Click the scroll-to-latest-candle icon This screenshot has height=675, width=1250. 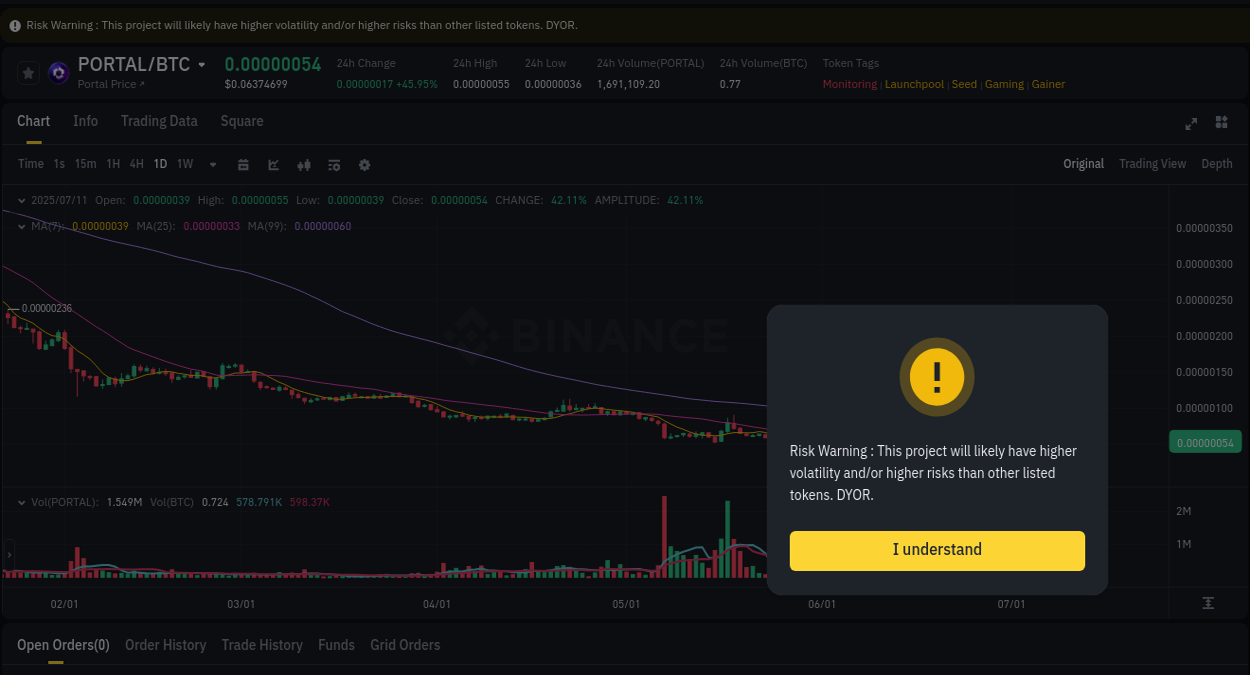coord(1209,604)
